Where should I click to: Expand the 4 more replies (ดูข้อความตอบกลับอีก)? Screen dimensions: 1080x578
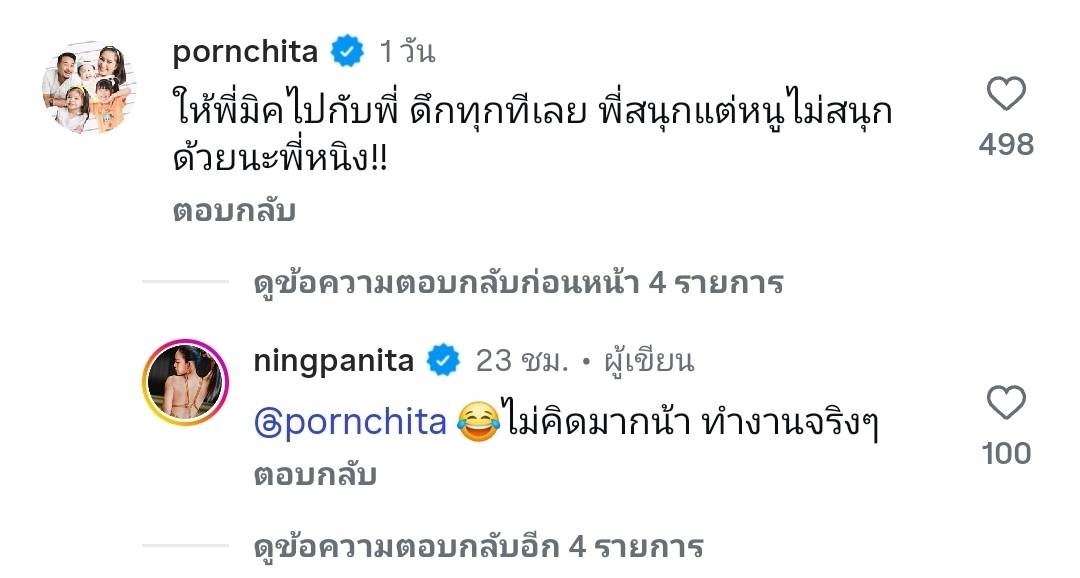click(x=479, y=547)
